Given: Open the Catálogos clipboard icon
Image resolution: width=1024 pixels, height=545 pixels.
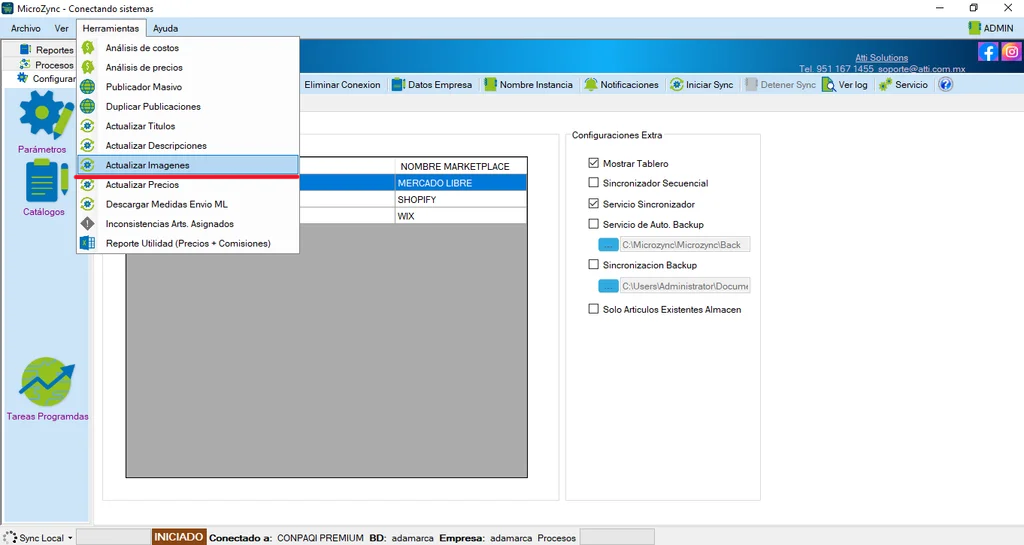Looking at the screenshot, I should click(46, 181).
